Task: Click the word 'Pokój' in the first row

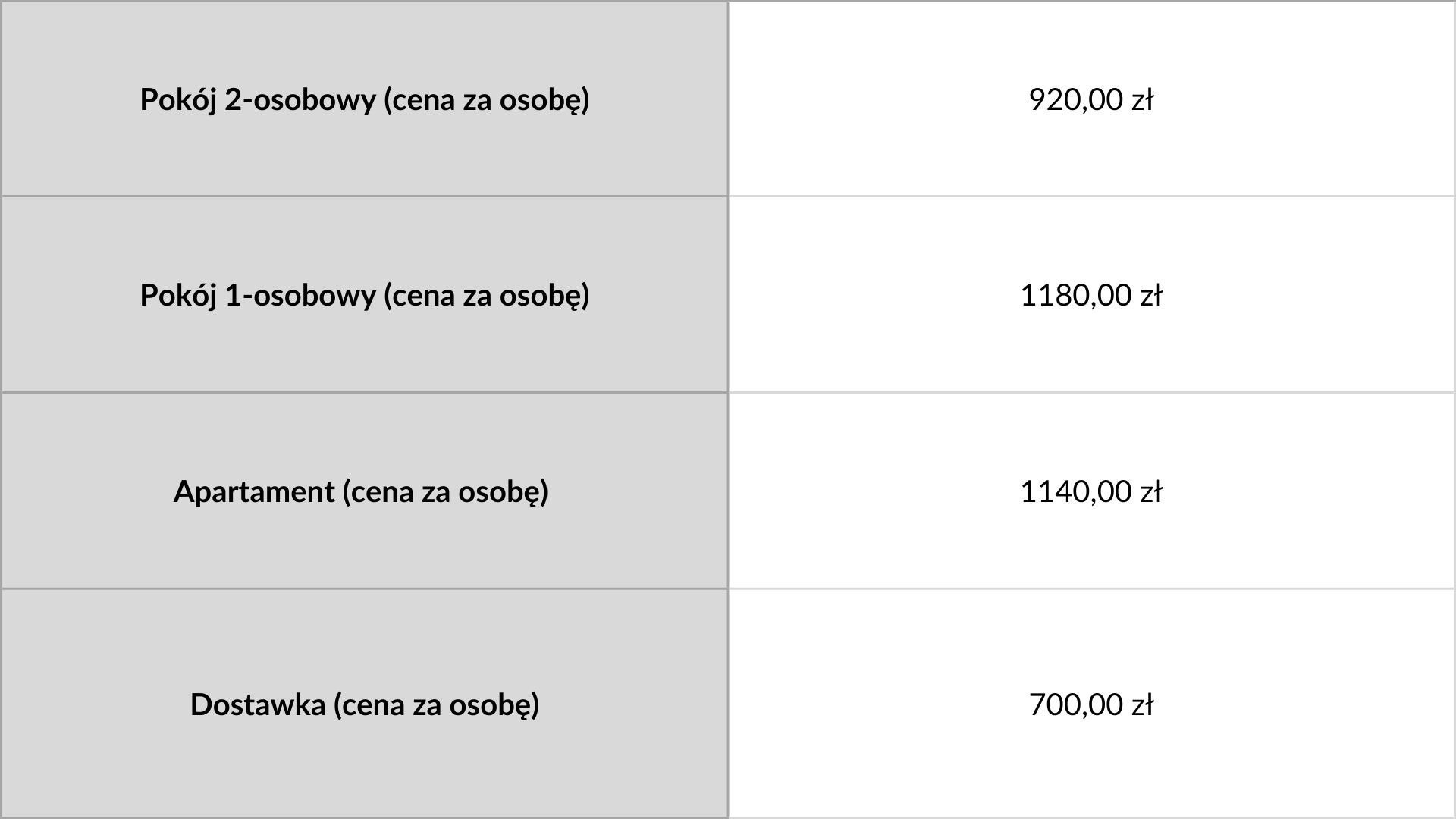Action: tap(178, 100)
